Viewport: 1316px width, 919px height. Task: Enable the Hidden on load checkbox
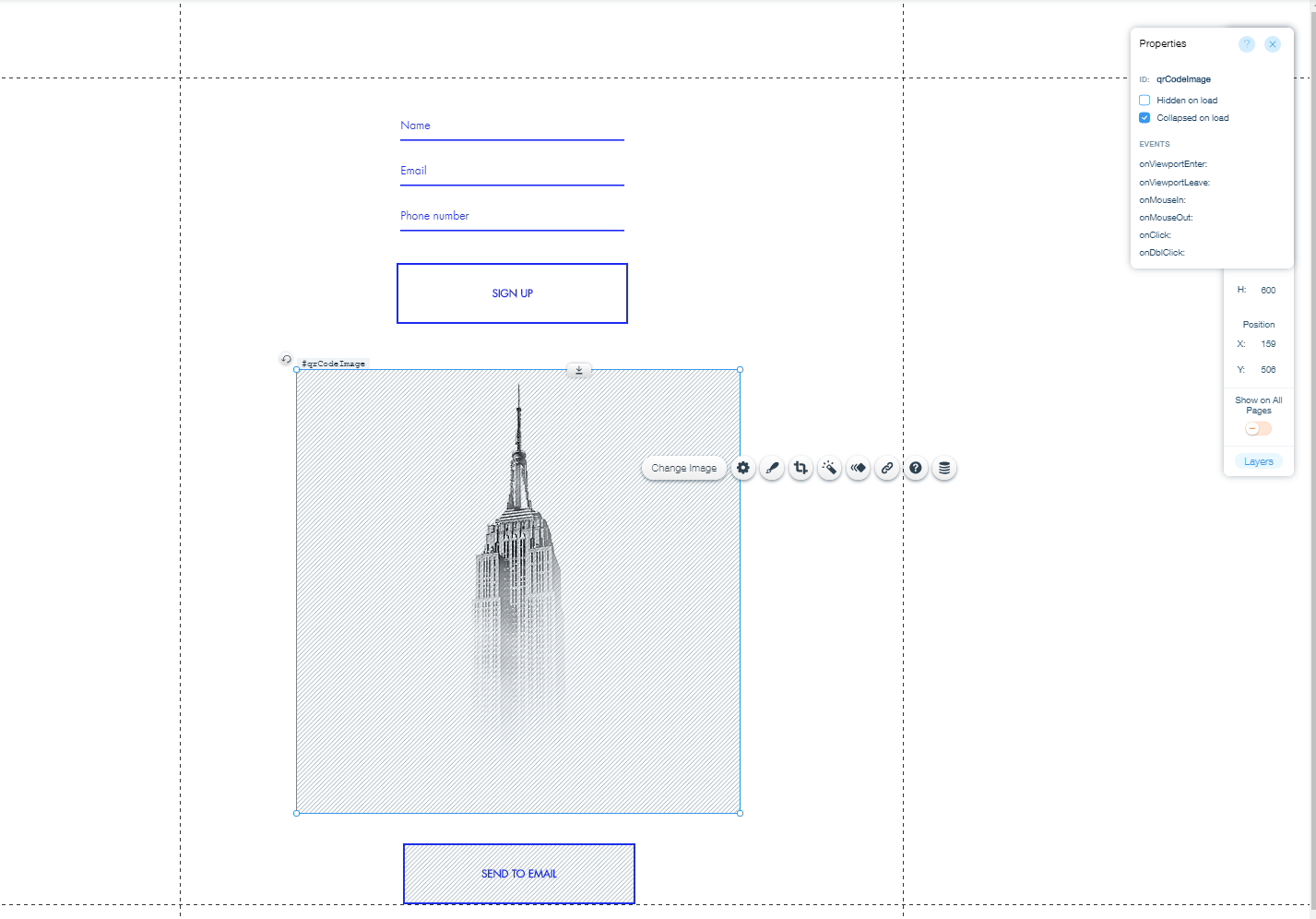point(1144,101)
